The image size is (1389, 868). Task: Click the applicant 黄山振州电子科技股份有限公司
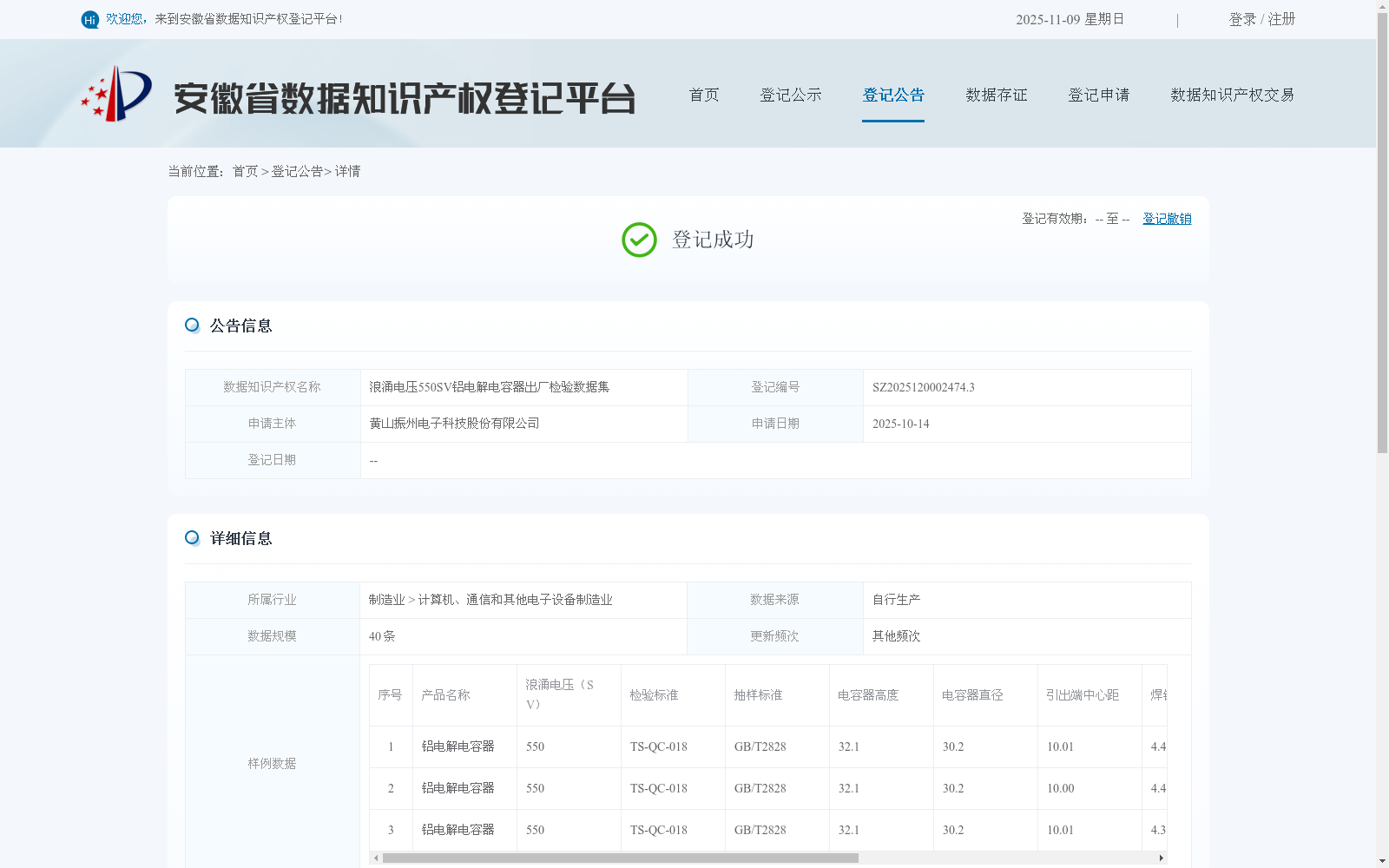(x=454, y=424)
